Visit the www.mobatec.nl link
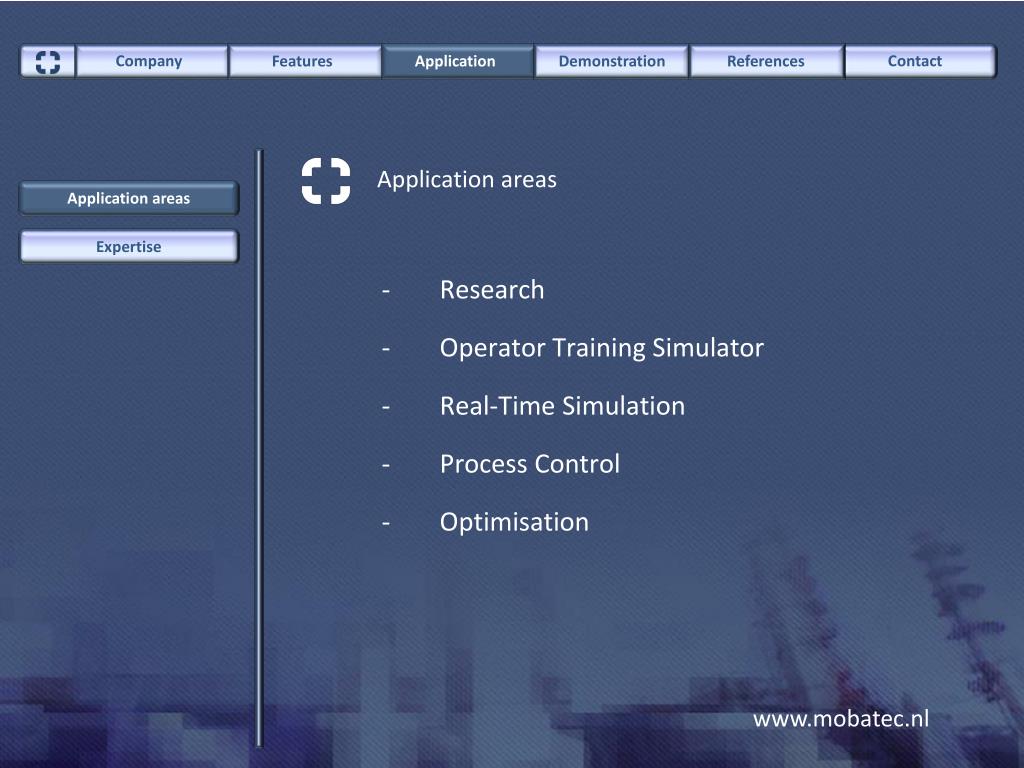Image resolution: width=1024 pixels, height=768 pixels. (840, 719)
